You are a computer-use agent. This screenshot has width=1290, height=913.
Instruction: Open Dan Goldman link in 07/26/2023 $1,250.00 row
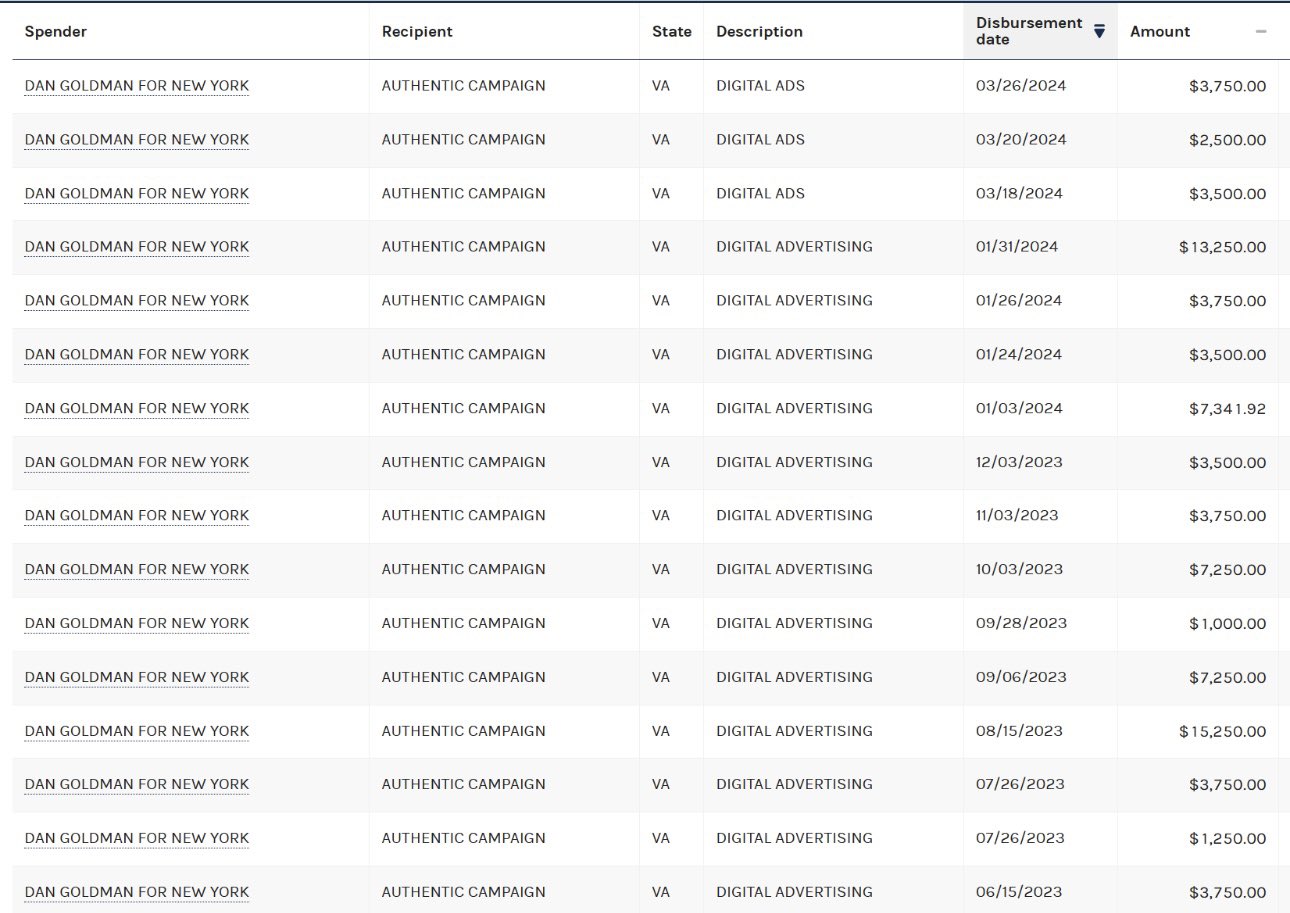coord(137,839)
